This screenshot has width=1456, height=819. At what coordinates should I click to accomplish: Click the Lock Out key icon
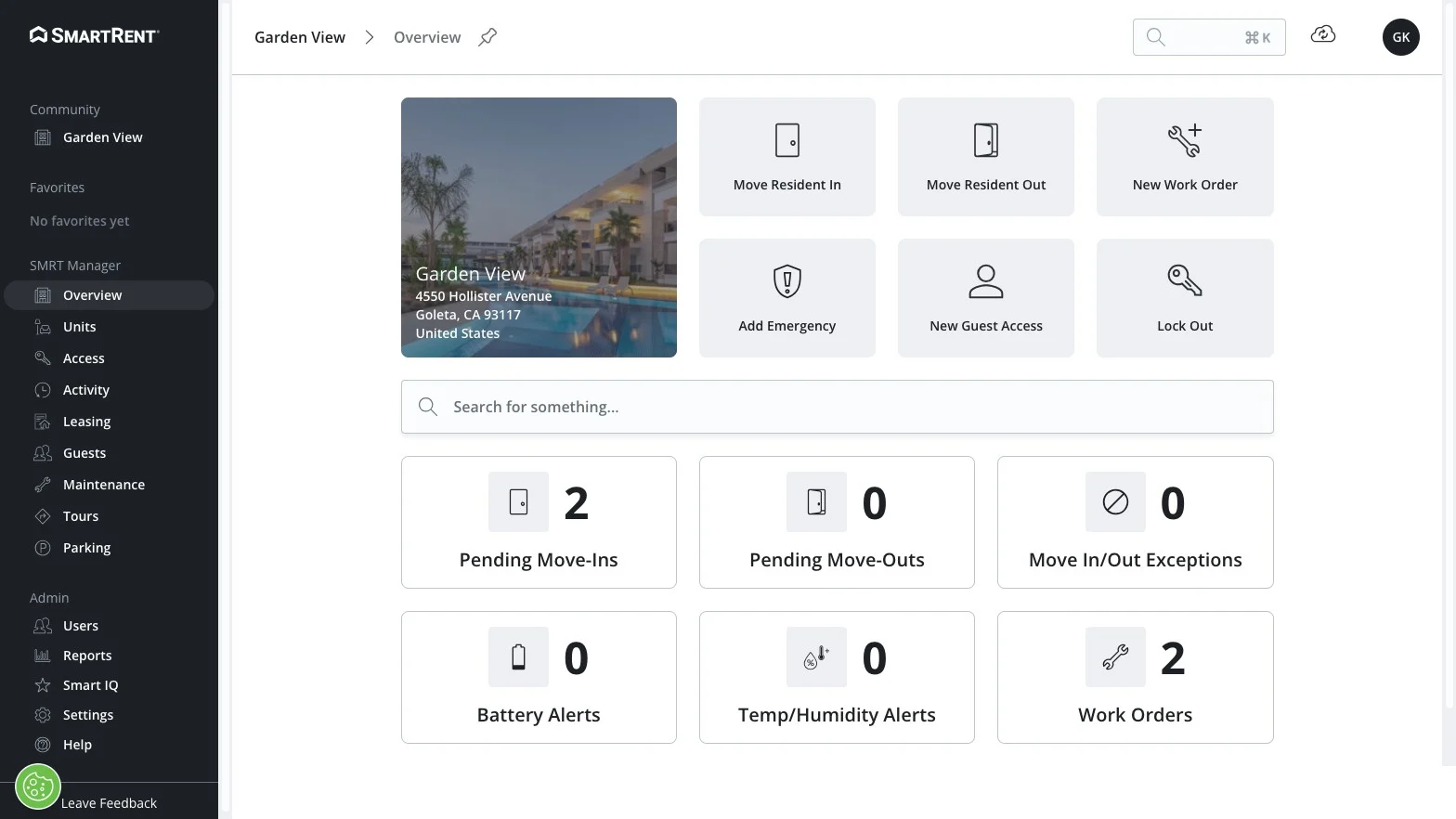click(1185, 280)
